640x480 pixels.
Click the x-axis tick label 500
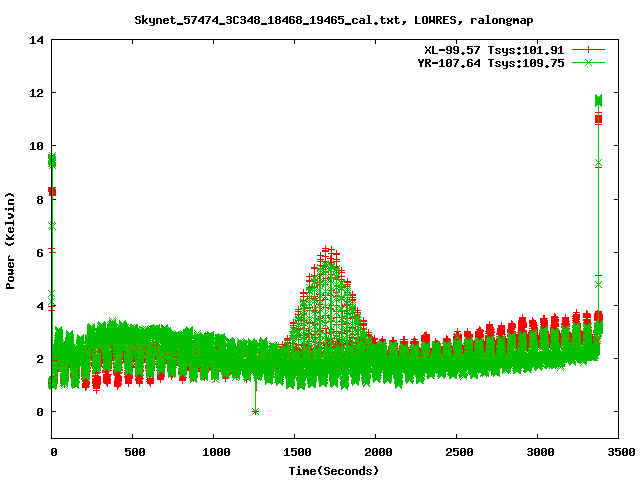click(x=135, y=452)
